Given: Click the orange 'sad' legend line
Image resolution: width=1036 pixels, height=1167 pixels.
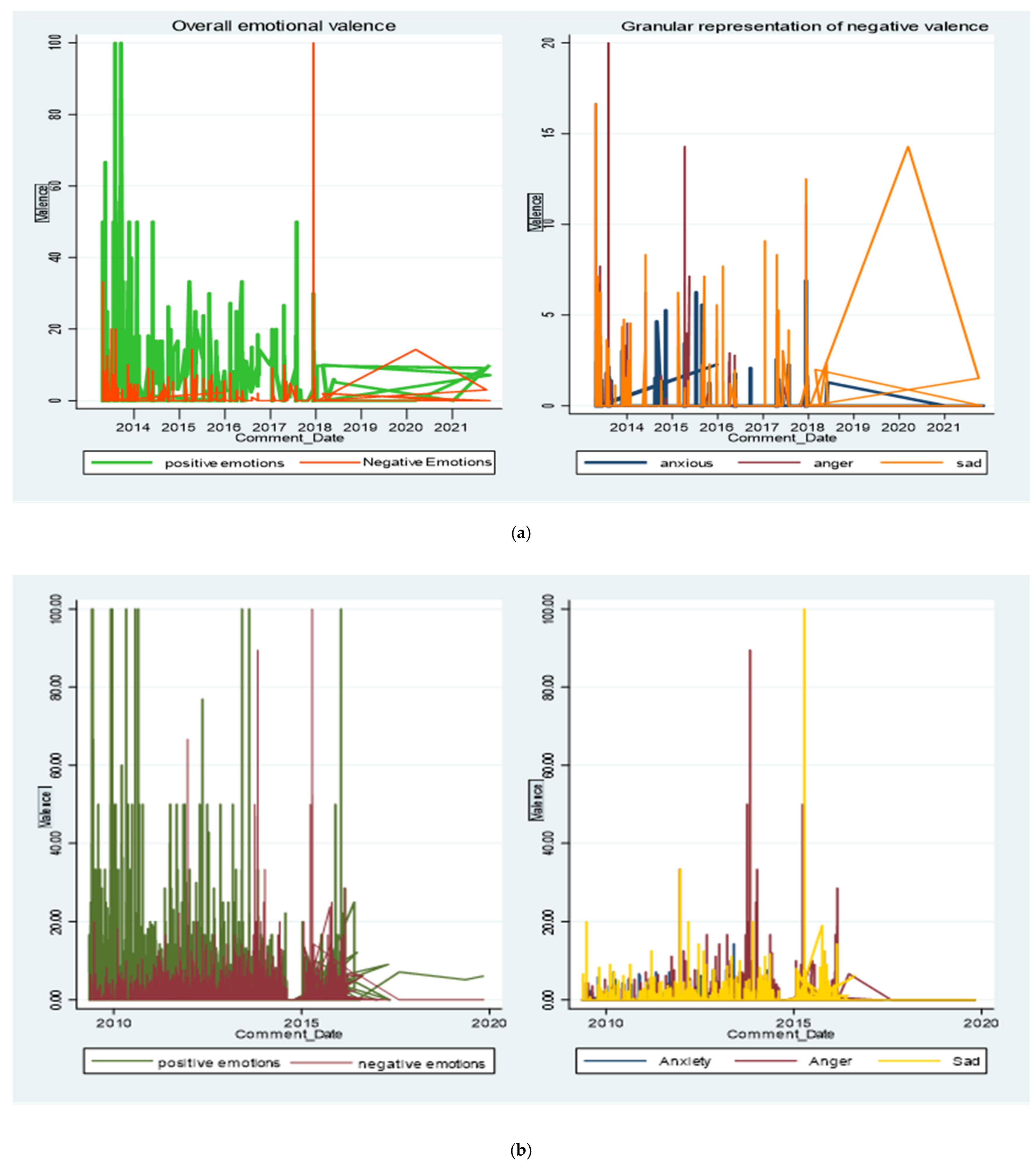Looking at the screenshot, I should [911, 462].
